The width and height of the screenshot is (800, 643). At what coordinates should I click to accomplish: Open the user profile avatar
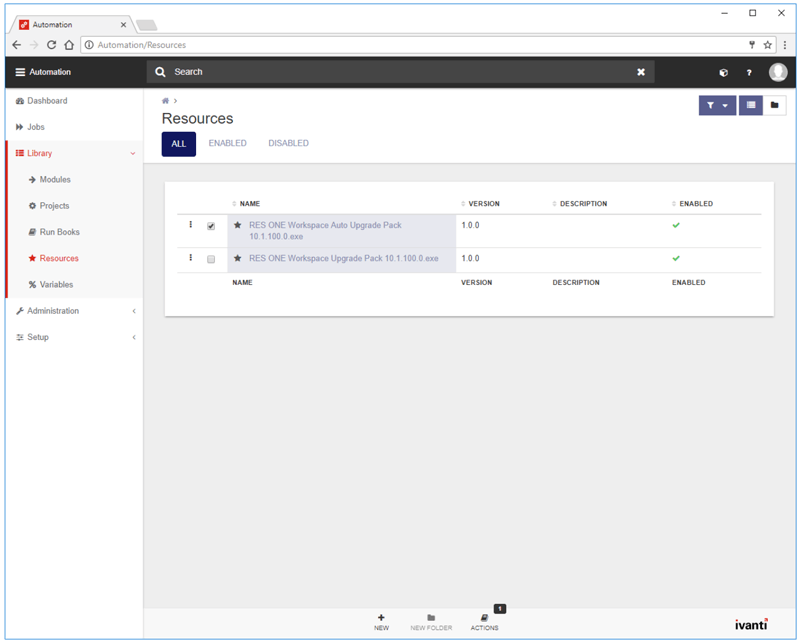778,72
